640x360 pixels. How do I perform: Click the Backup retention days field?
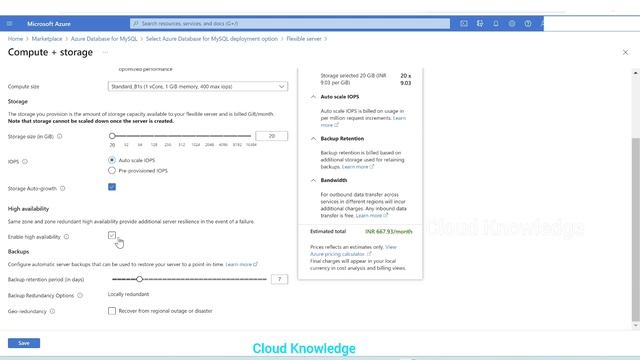click(x=279, y=279)
